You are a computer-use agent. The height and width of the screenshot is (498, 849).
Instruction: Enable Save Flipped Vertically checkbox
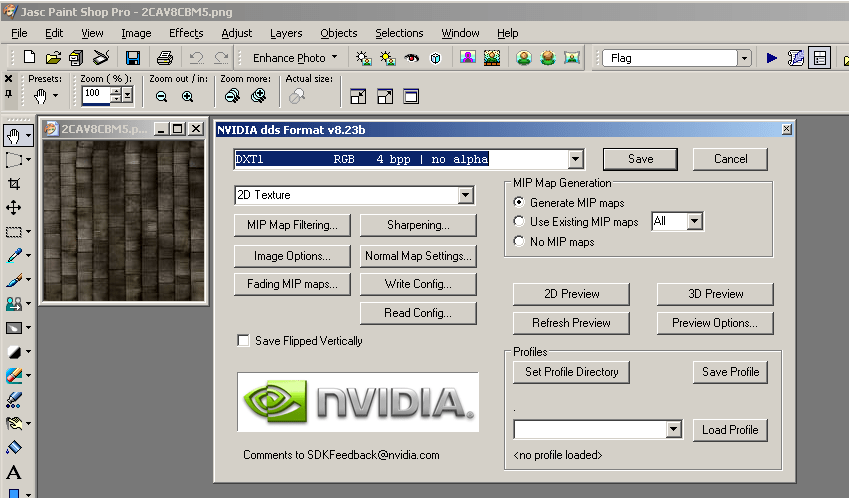[243, 341]
